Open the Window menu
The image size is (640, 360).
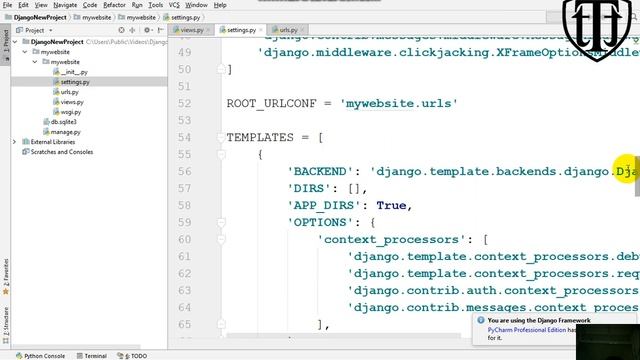pos(196,5)
